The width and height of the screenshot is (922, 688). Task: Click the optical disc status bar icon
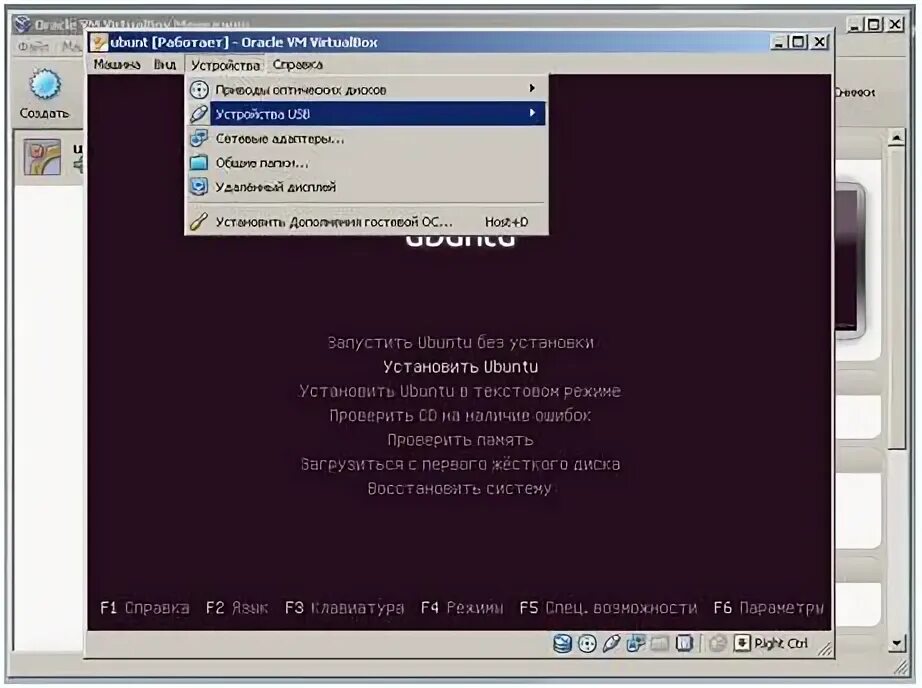click(587, 644)
